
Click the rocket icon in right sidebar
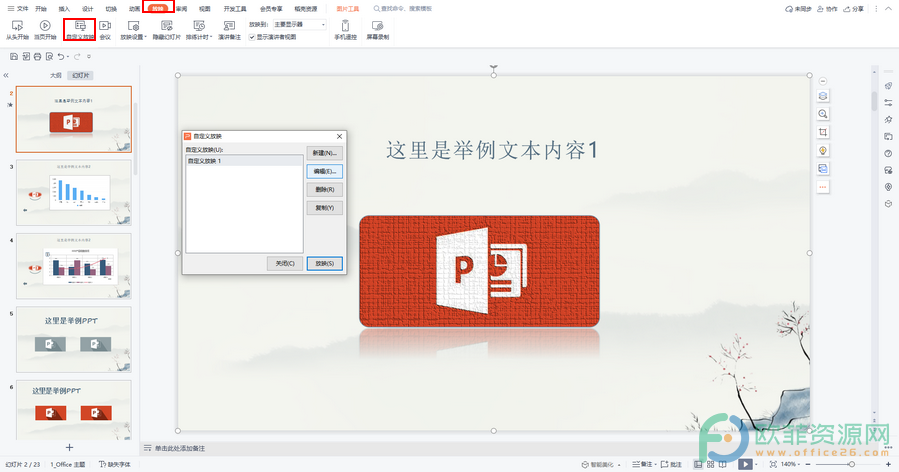point(888,86)
